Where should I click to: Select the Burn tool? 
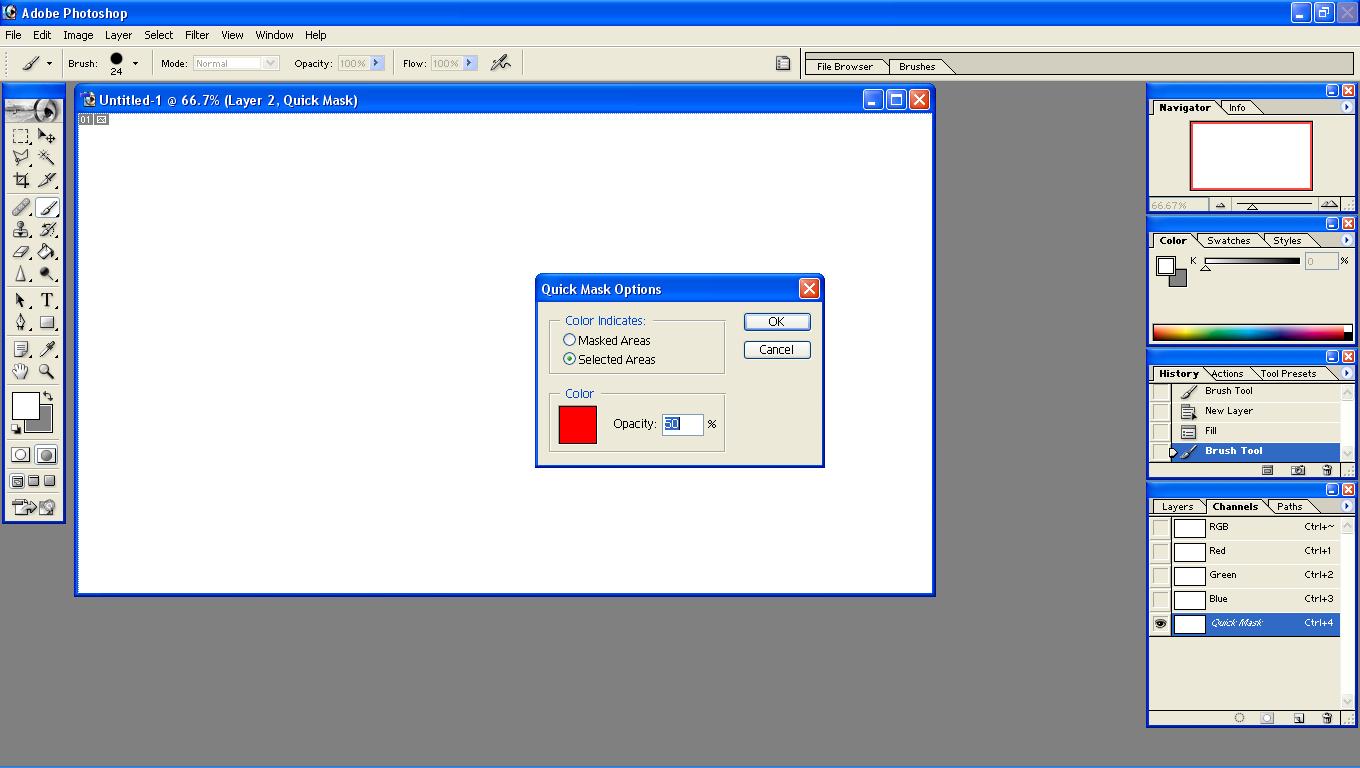pyautogui.click(x=47, y=274)
